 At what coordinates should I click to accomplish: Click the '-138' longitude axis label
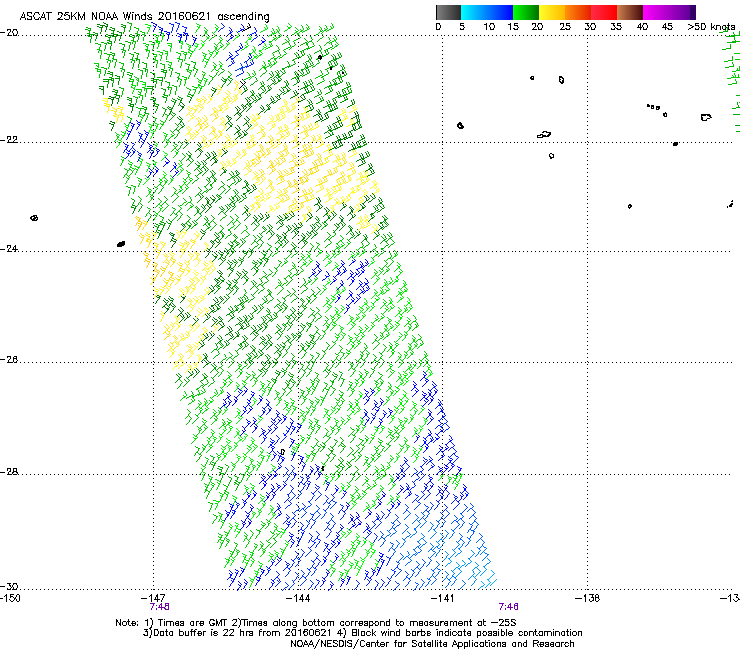pyautogui.click(x=588, y=598)
